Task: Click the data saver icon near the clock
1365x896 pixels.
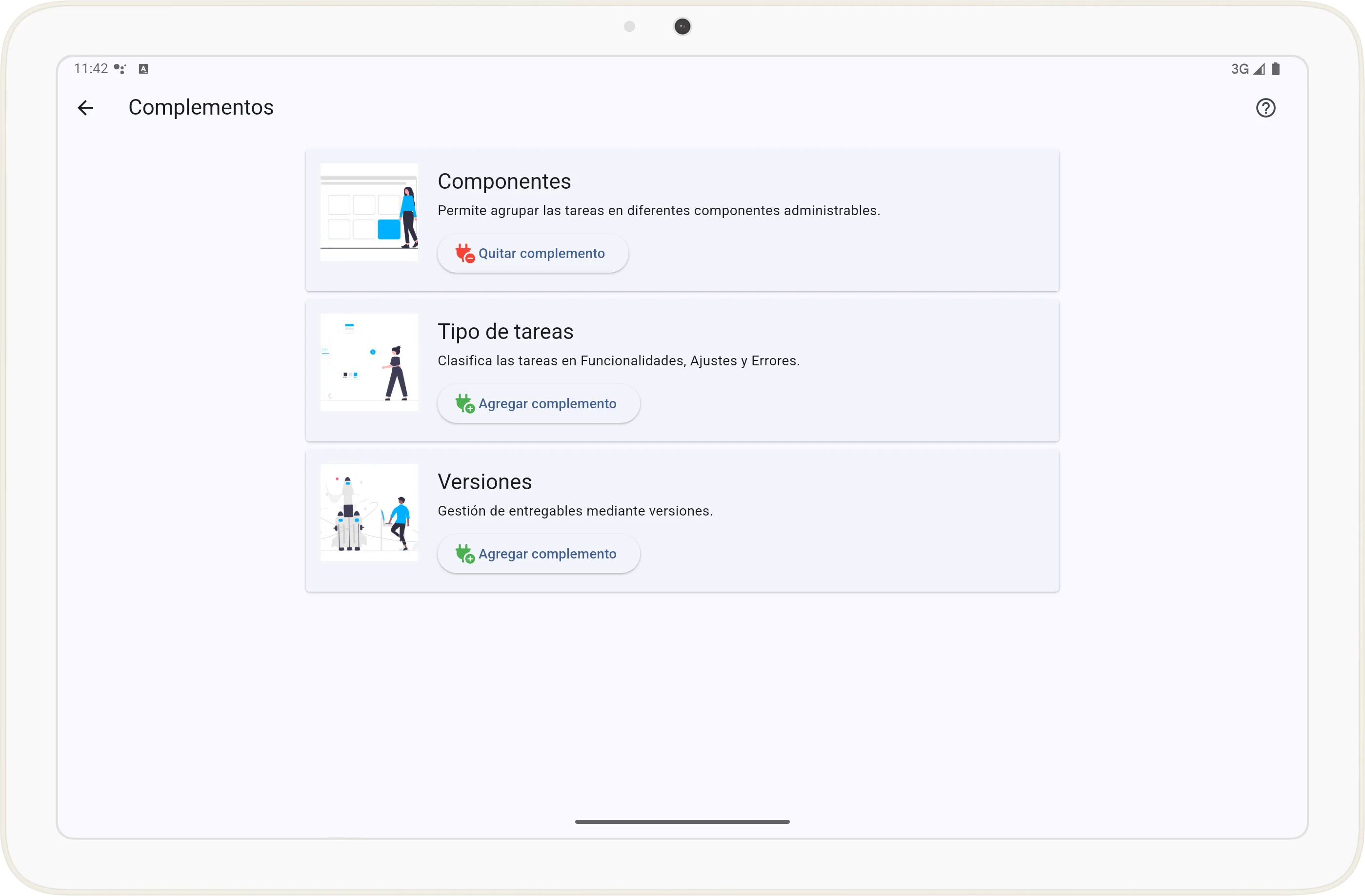Action: tap(143, 68)
